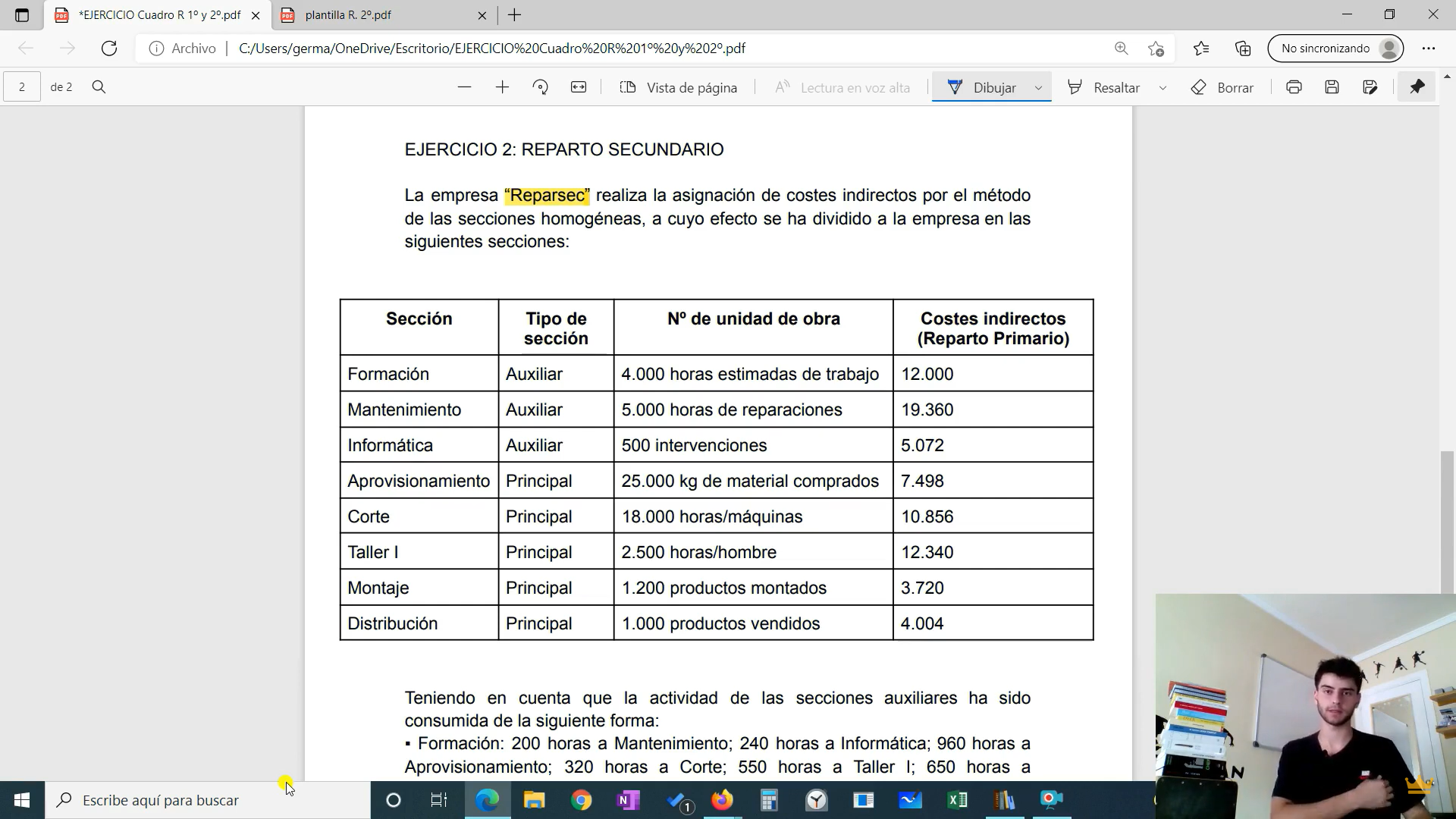Click the No sincronizando profile button
The image size is (1456, 819).
[x=1335, y=49]
